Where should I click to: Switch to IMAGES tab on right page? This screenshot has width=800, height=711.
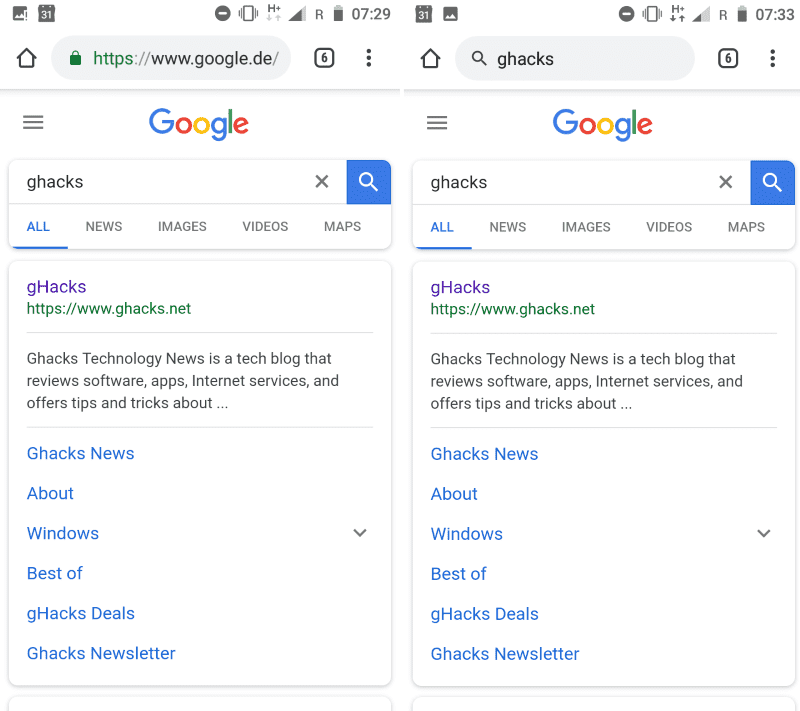pos(586,227)
